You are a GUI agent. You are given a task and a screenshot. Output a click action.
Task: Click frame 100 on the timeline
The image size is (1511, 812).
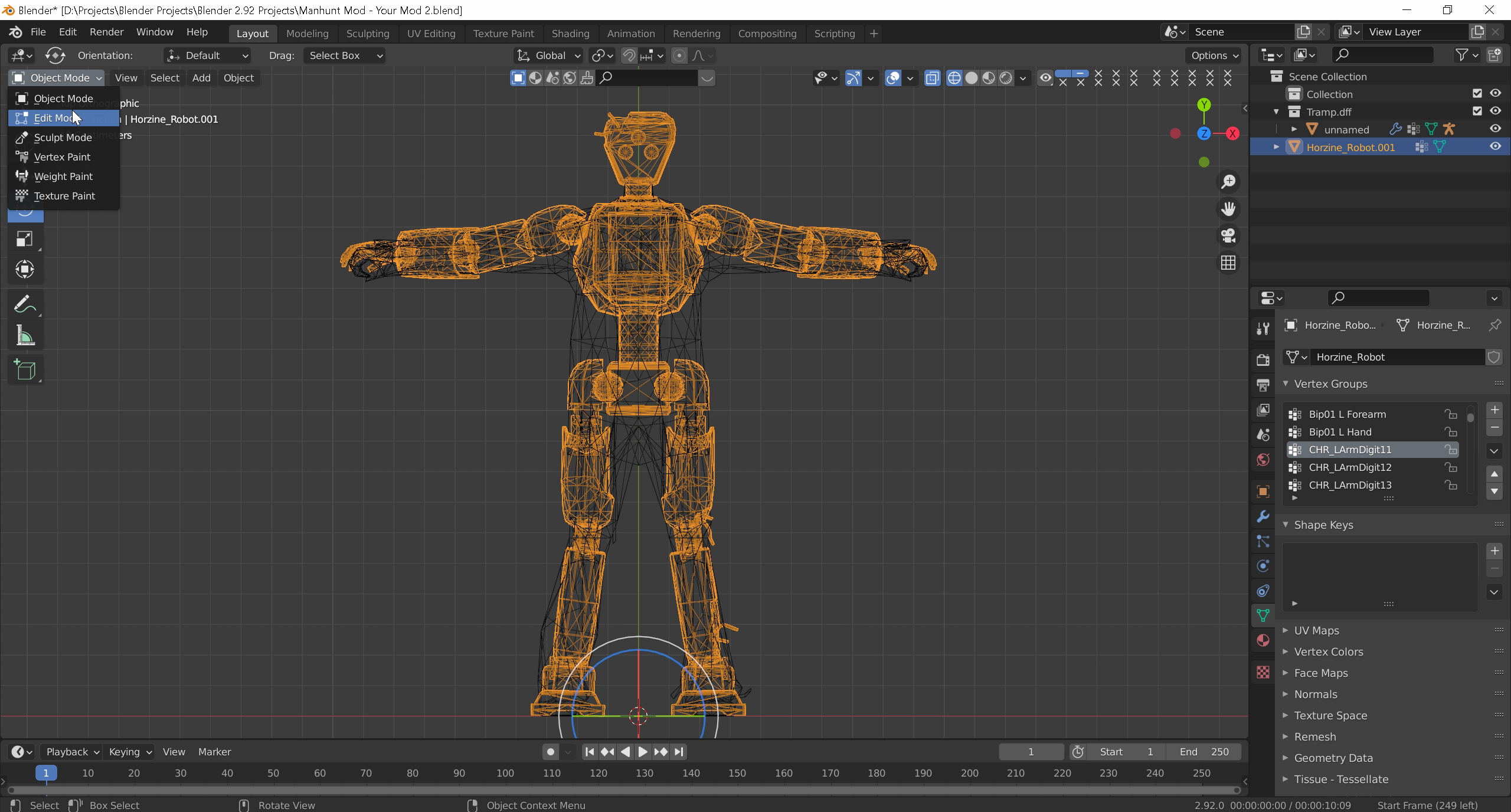click(x=505, y=773)
